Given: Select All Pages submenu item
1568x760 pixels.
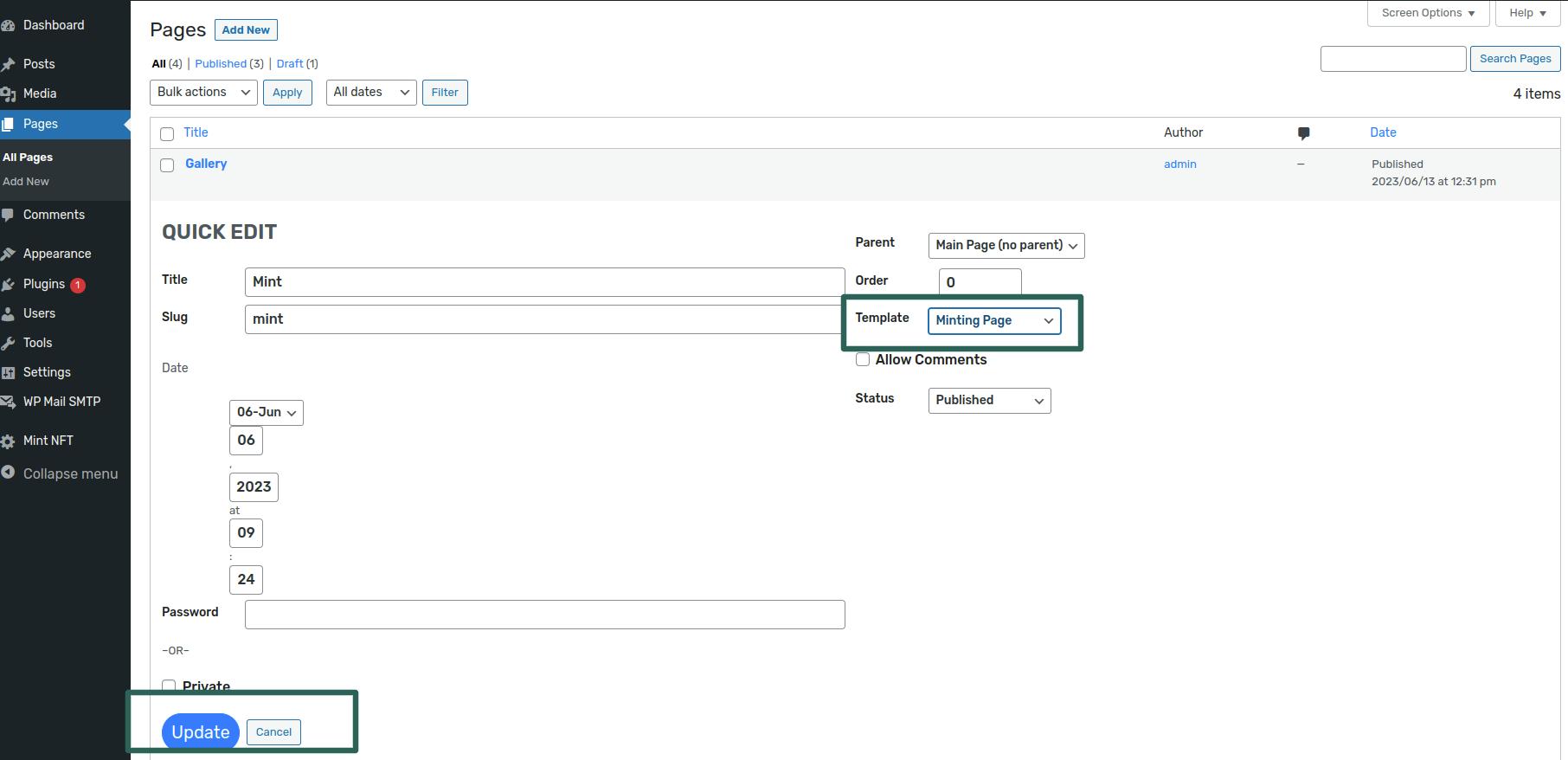Looking at the screenshot, I should 28,157.
